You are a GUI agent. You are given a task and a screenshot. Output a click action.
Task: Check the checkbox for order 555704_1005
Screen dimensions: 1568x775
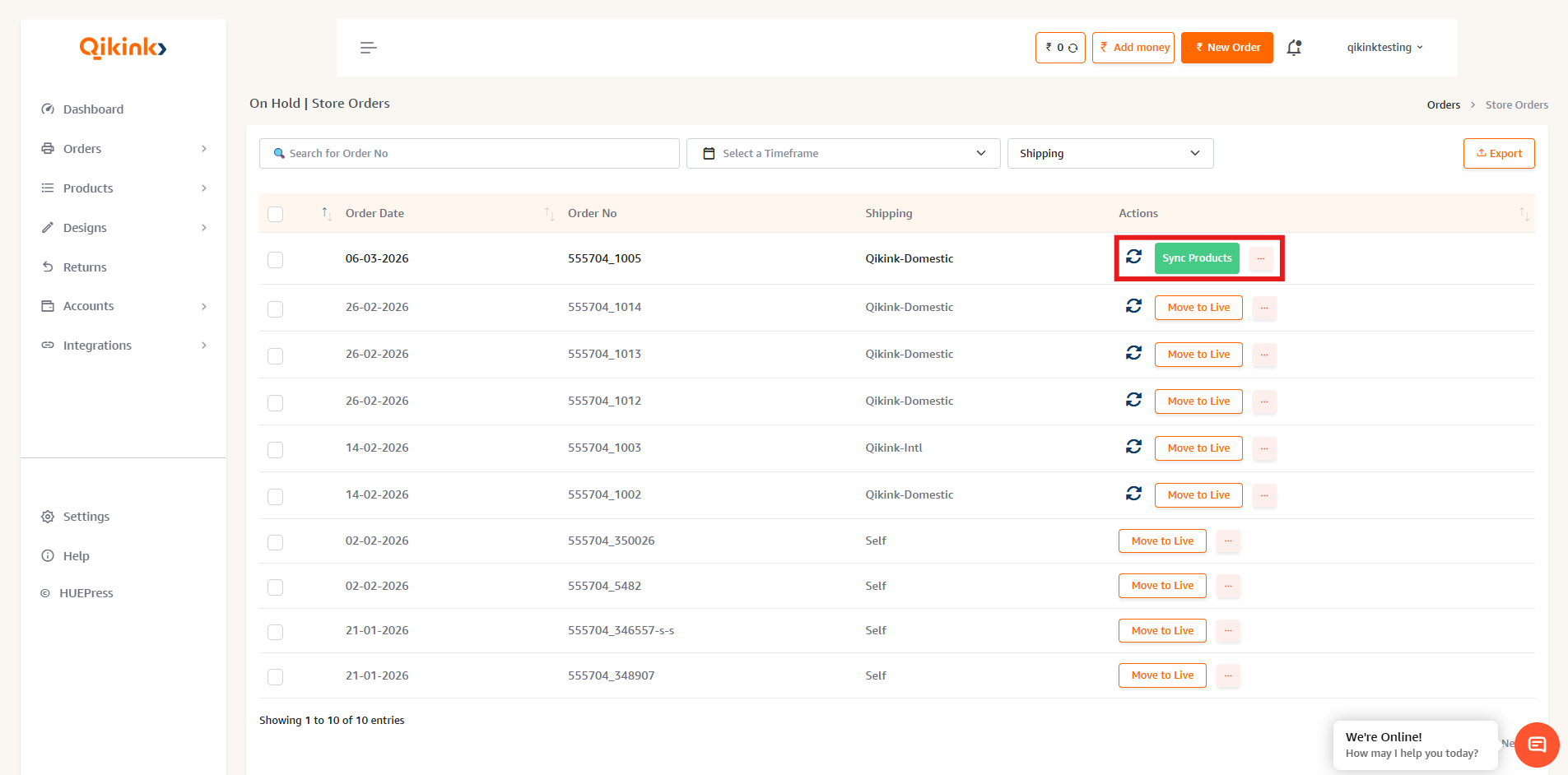click(275, 258)
